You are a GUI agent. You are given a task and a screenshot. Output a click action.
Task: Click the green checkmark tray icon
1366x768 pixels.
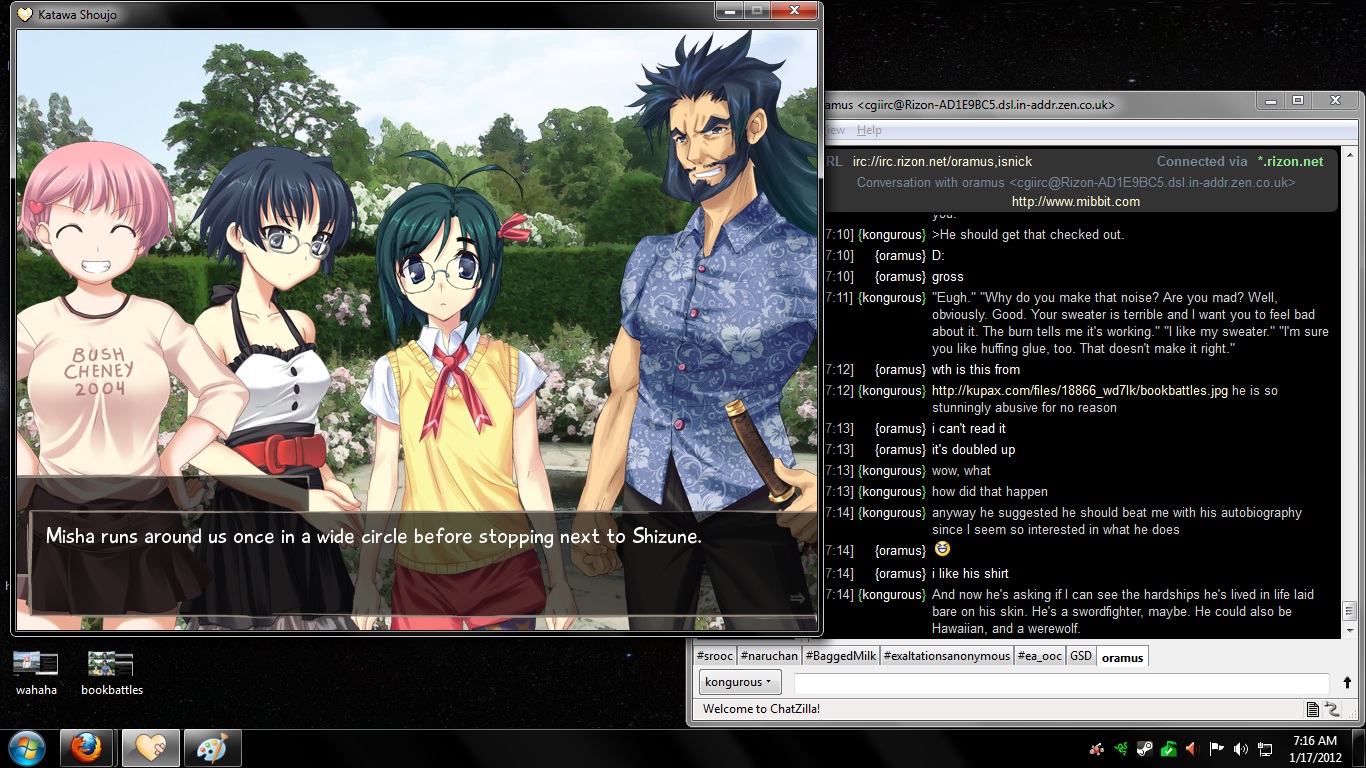(x=1167, y=748)
